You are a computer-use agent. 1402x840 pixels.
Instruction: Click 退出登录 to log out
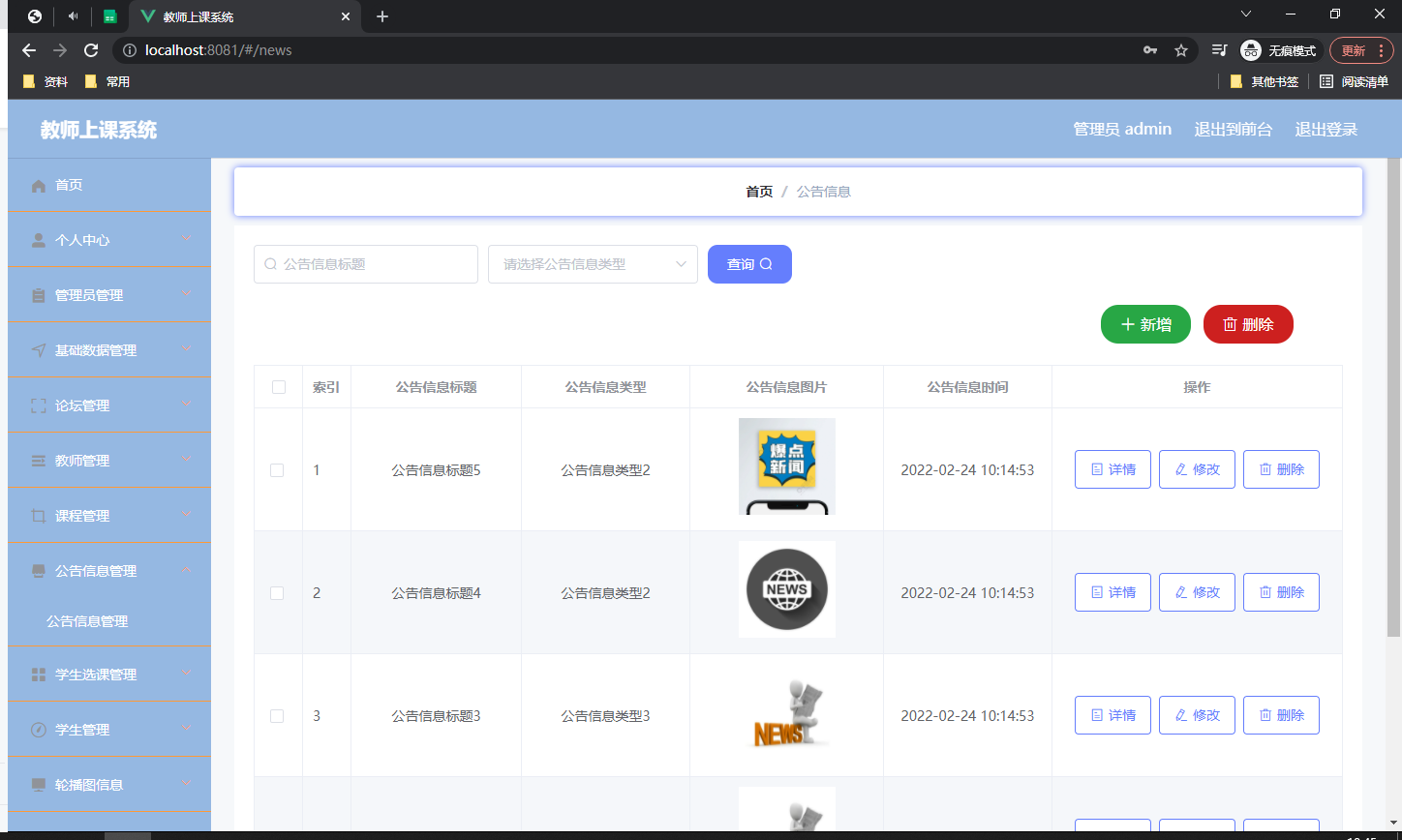tap(1326, 129)
